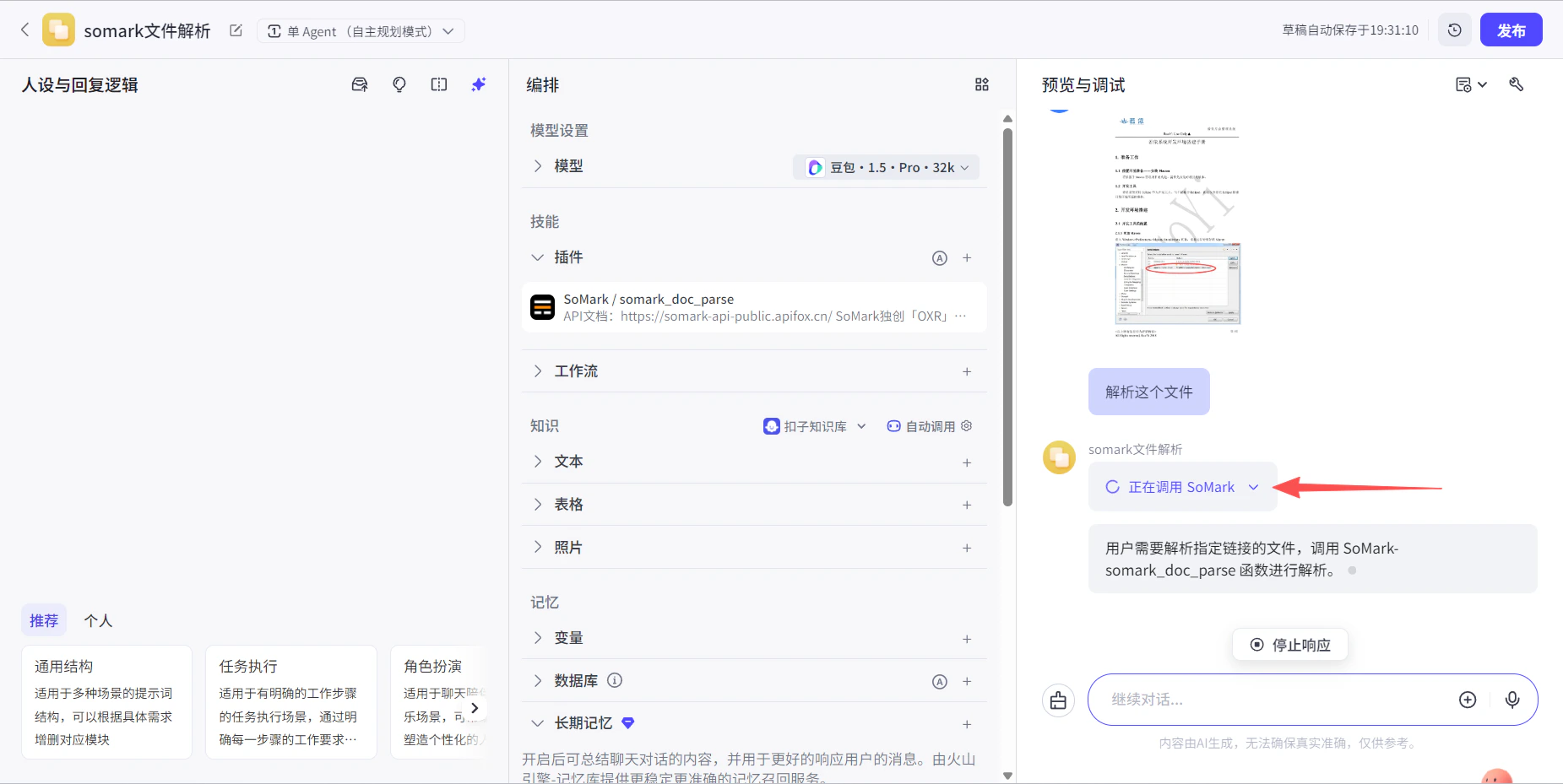Viewport: 1563px width, 784px height.
Task: Expand the 正在调用 SoMark call details
Action: 1183,487
